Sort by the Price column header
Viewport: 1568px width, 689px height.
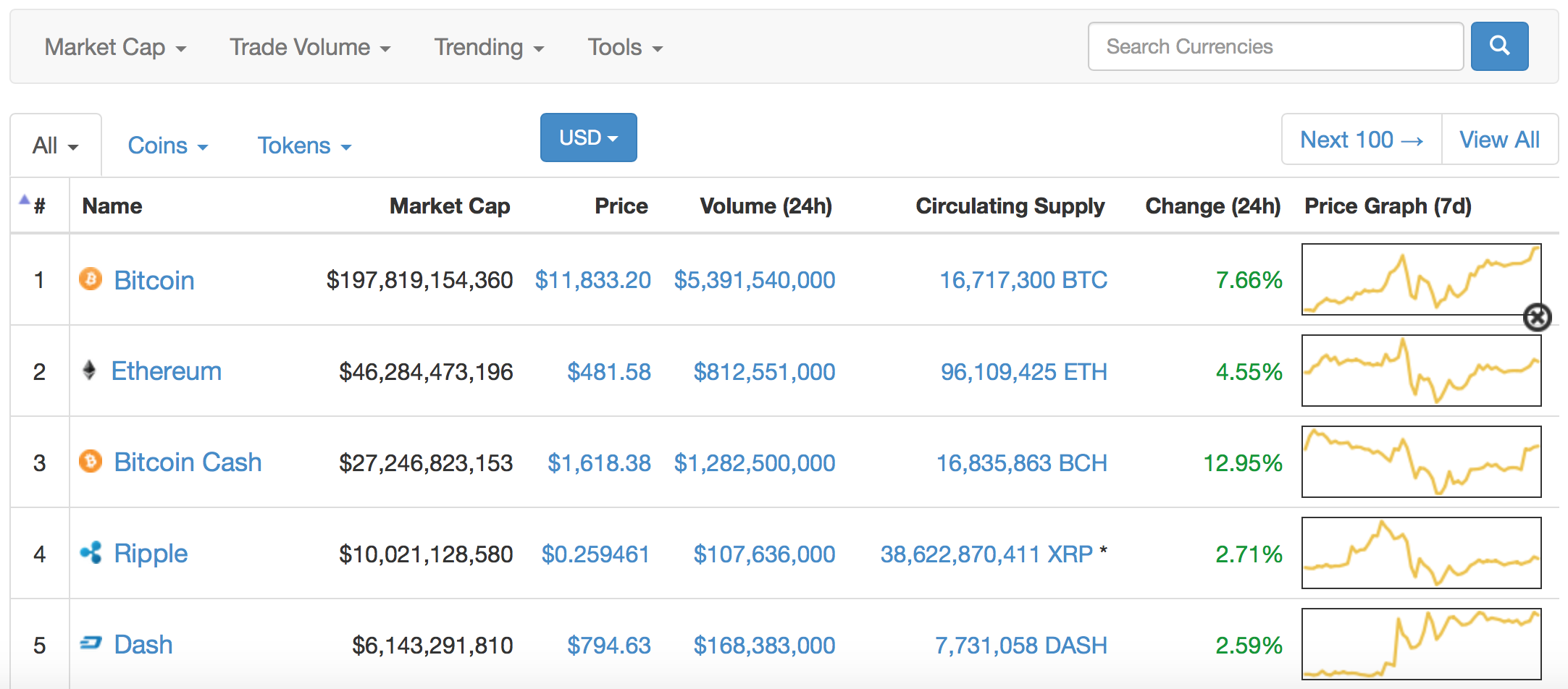pyautogui.click(x=621, y=206)
